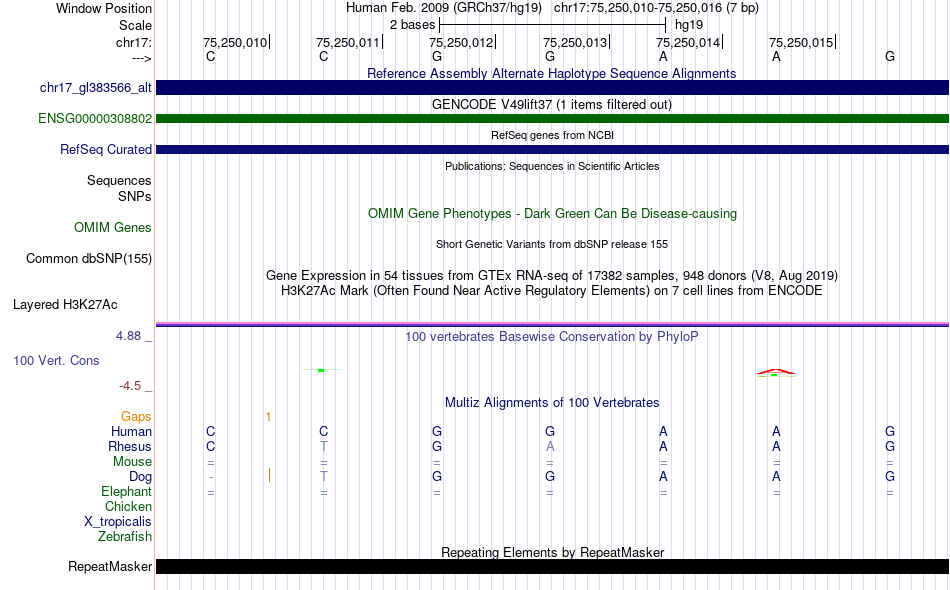Click the OMIM Genes track label
The width and height of the screenshot is (950, 590).
tap(113, 228)
